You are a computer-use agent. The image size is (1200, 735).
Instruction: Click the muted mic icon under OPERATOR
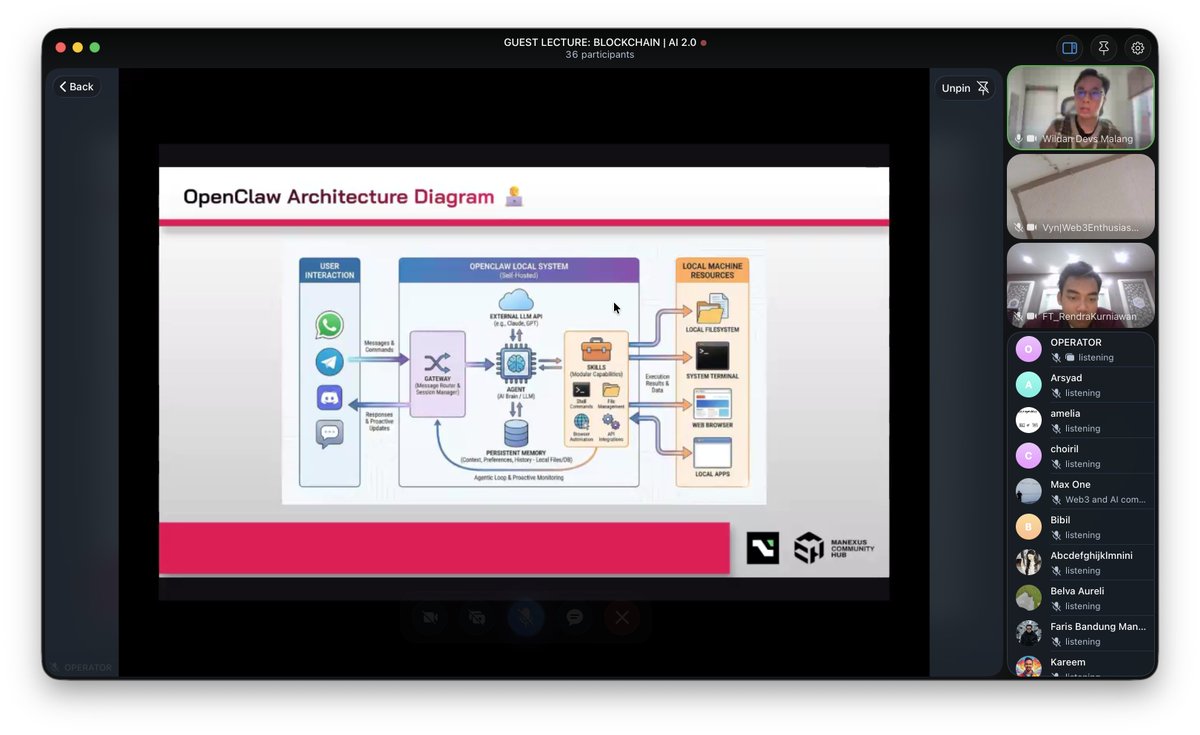1056,357
